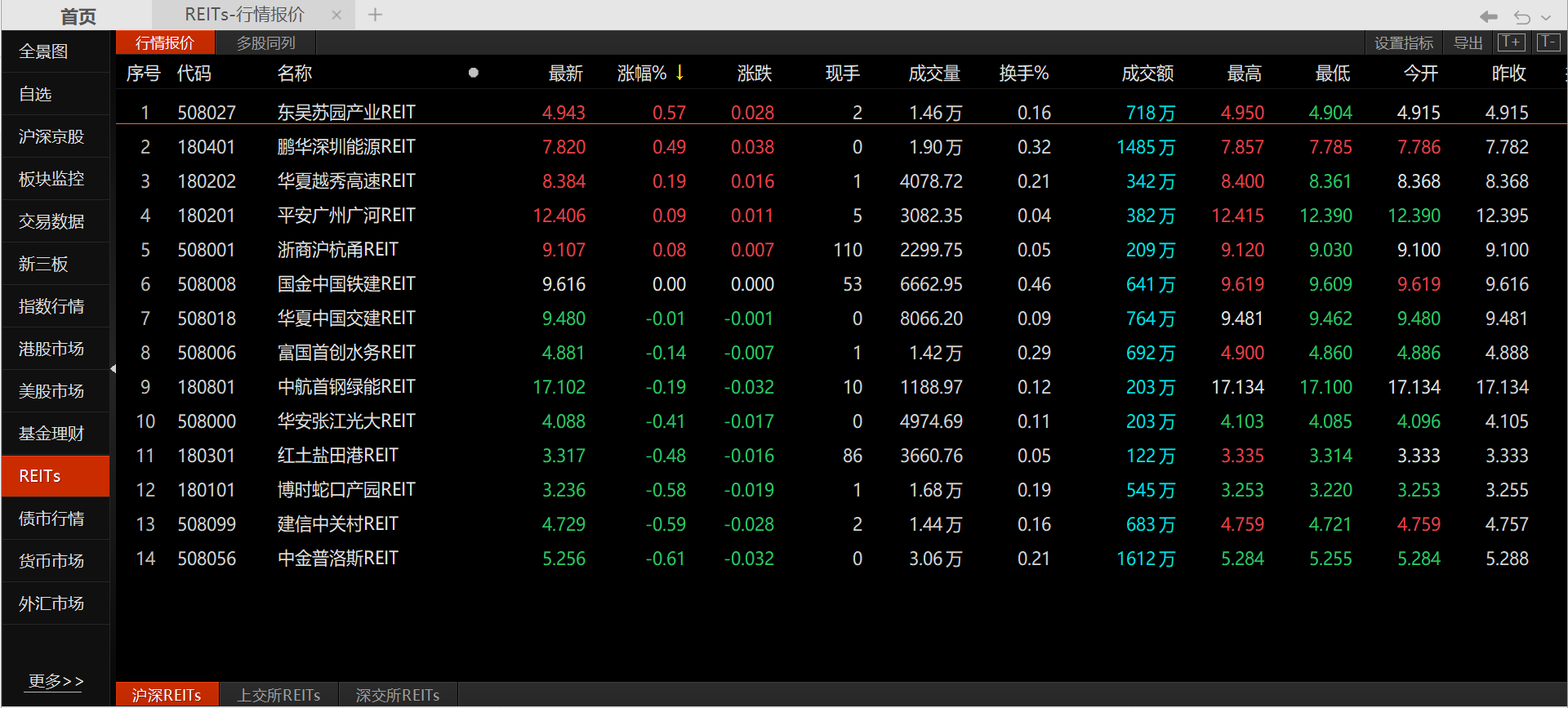This screenshot has width=1568, height=708.
Task: Select row 建信中关村REIT
Action: (841, 524)
